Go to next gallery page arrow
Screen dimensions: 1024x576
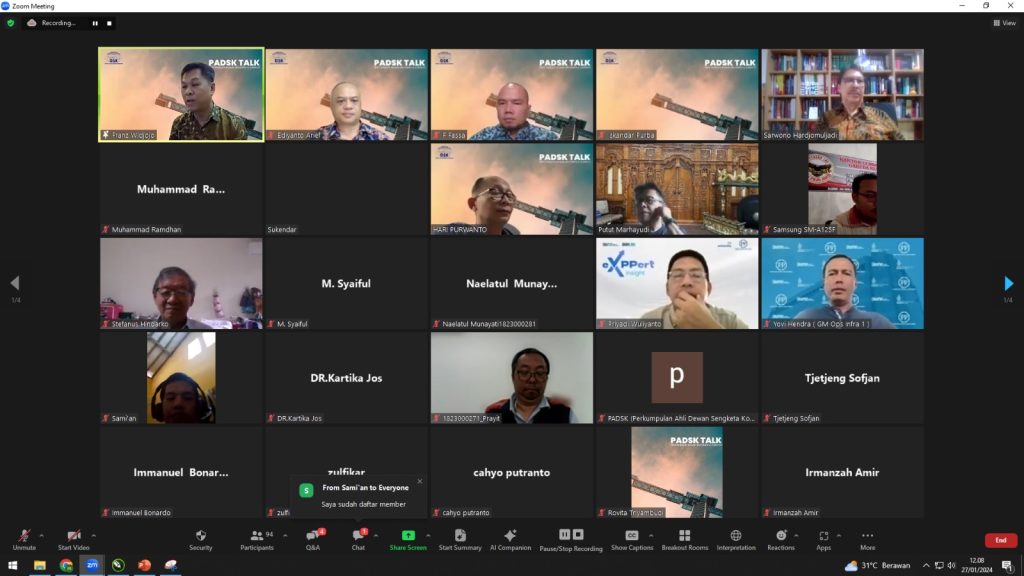point(1008,283)
